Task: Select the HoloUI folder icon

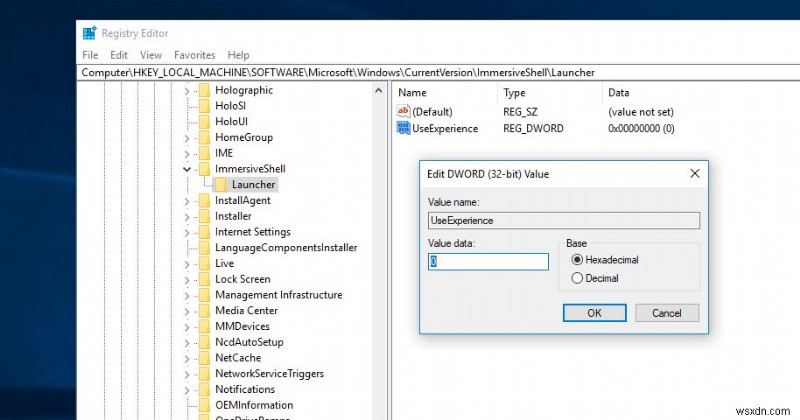Action: point(204,122)
